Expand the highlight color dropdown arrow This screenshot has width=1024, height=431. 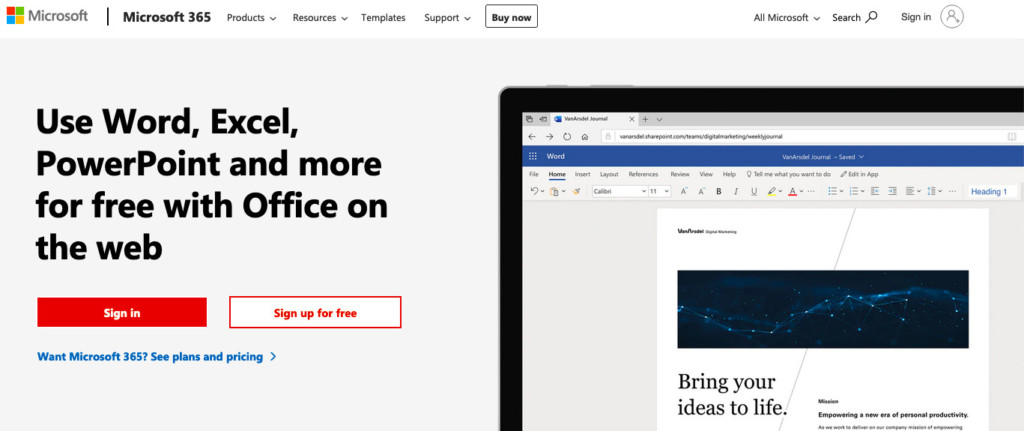pos(780,191)
